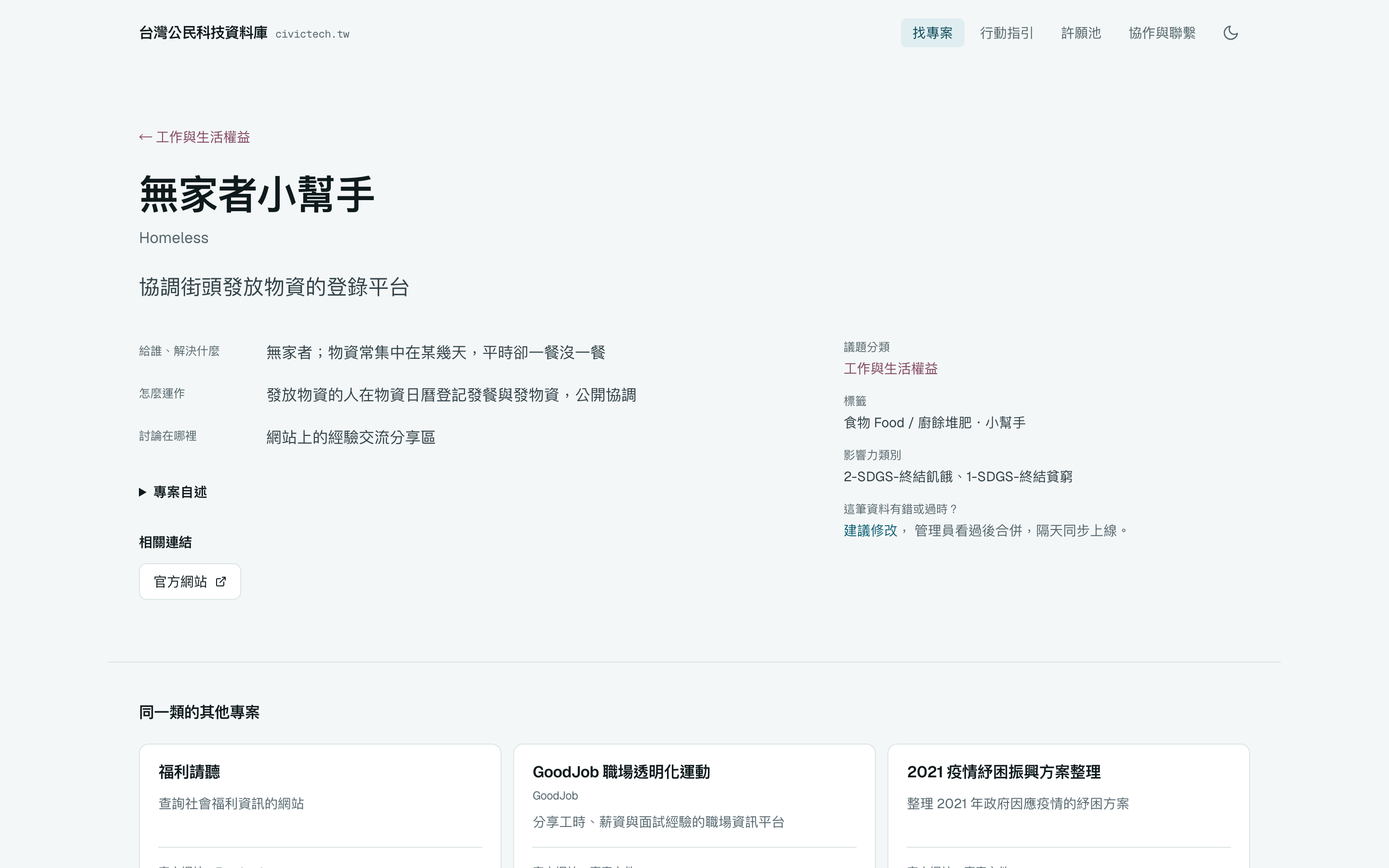Click the 怎麼運作 row label
The height and width of the screenshot is (868, 1389).
162,393
